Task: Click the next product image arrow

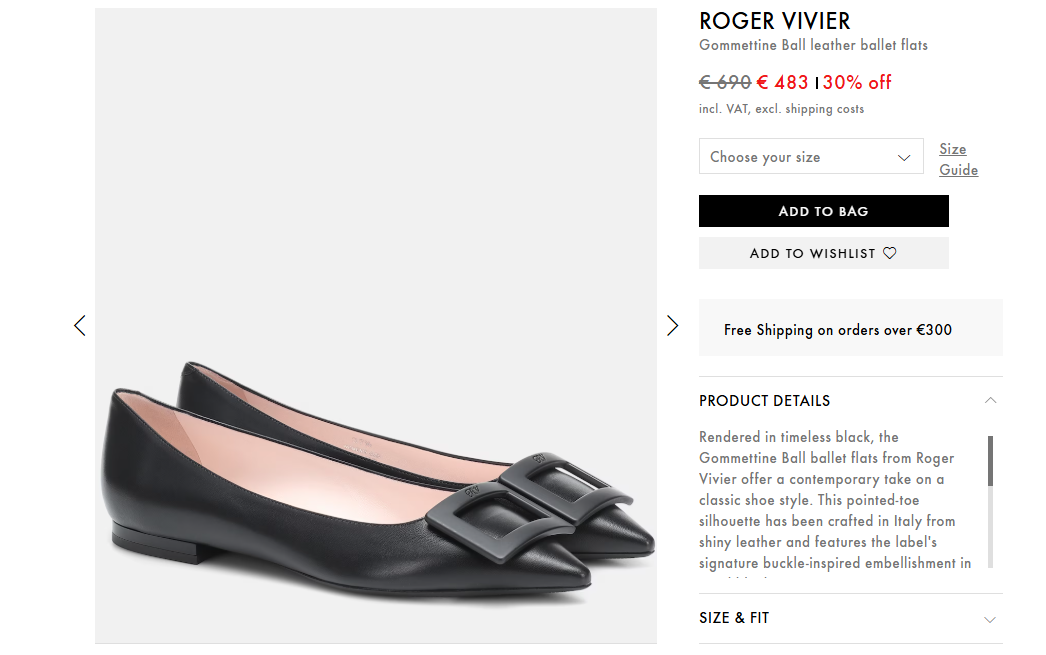Action: coord(672,325)
